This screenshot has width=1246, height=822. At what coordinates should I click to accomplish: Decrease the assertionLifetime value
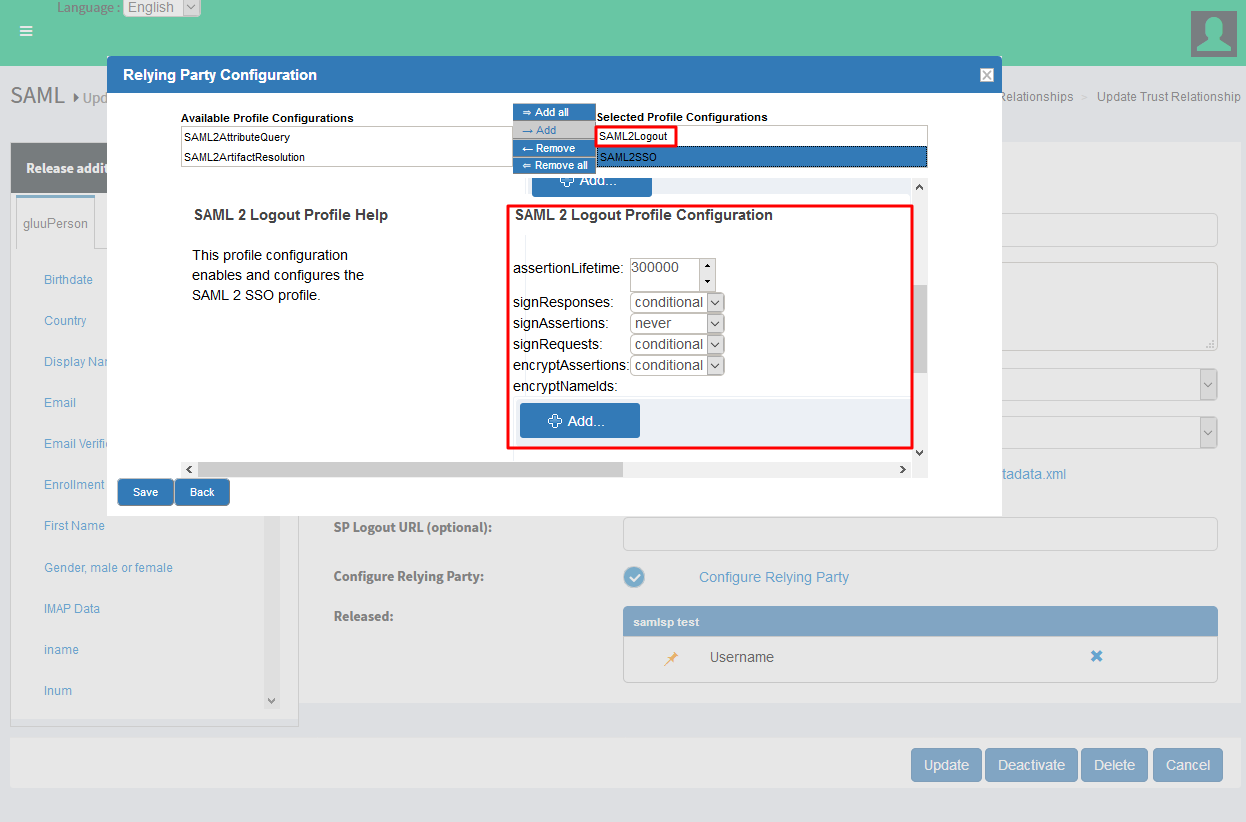coord(707,283)
